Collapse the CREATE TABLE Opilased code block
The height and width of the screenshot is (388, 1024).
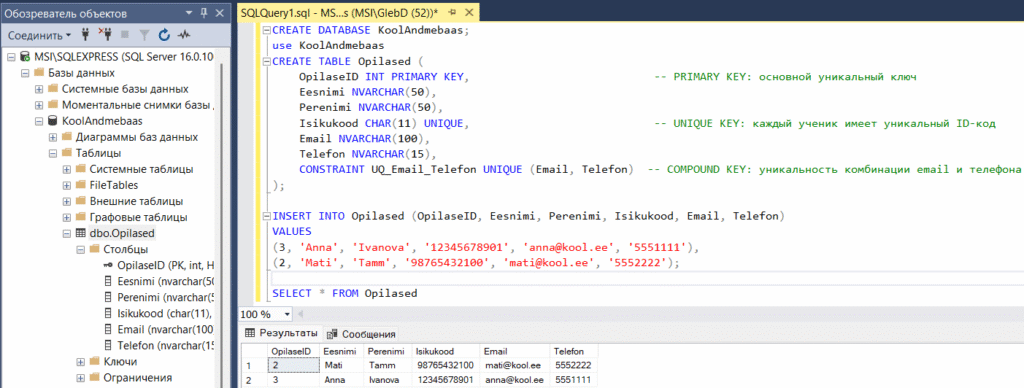266,62
